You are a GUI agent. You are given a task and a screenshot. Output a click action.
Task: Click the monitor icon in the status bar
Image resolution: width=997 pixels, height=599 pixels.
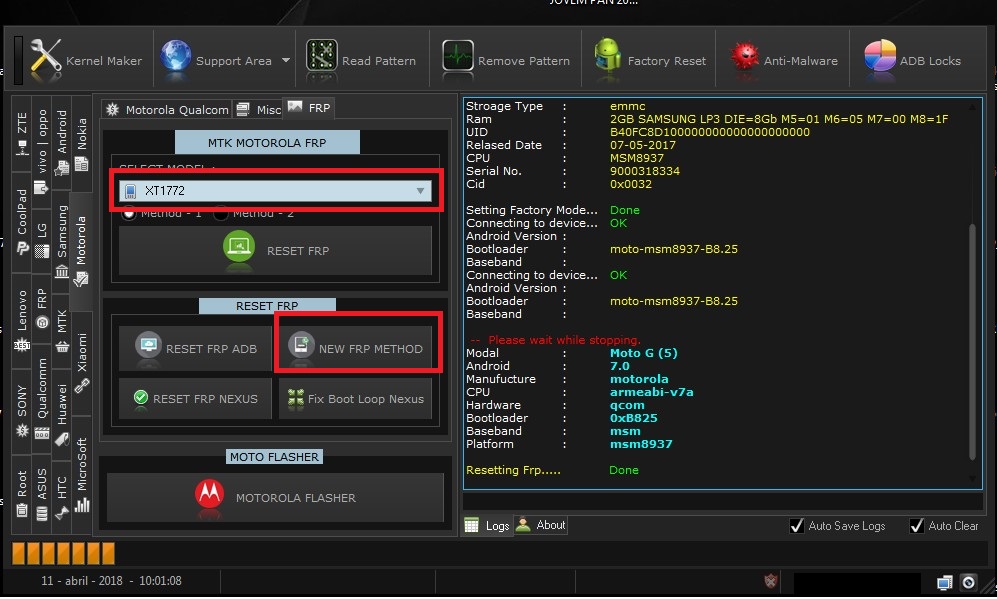[x=945, y=582]
